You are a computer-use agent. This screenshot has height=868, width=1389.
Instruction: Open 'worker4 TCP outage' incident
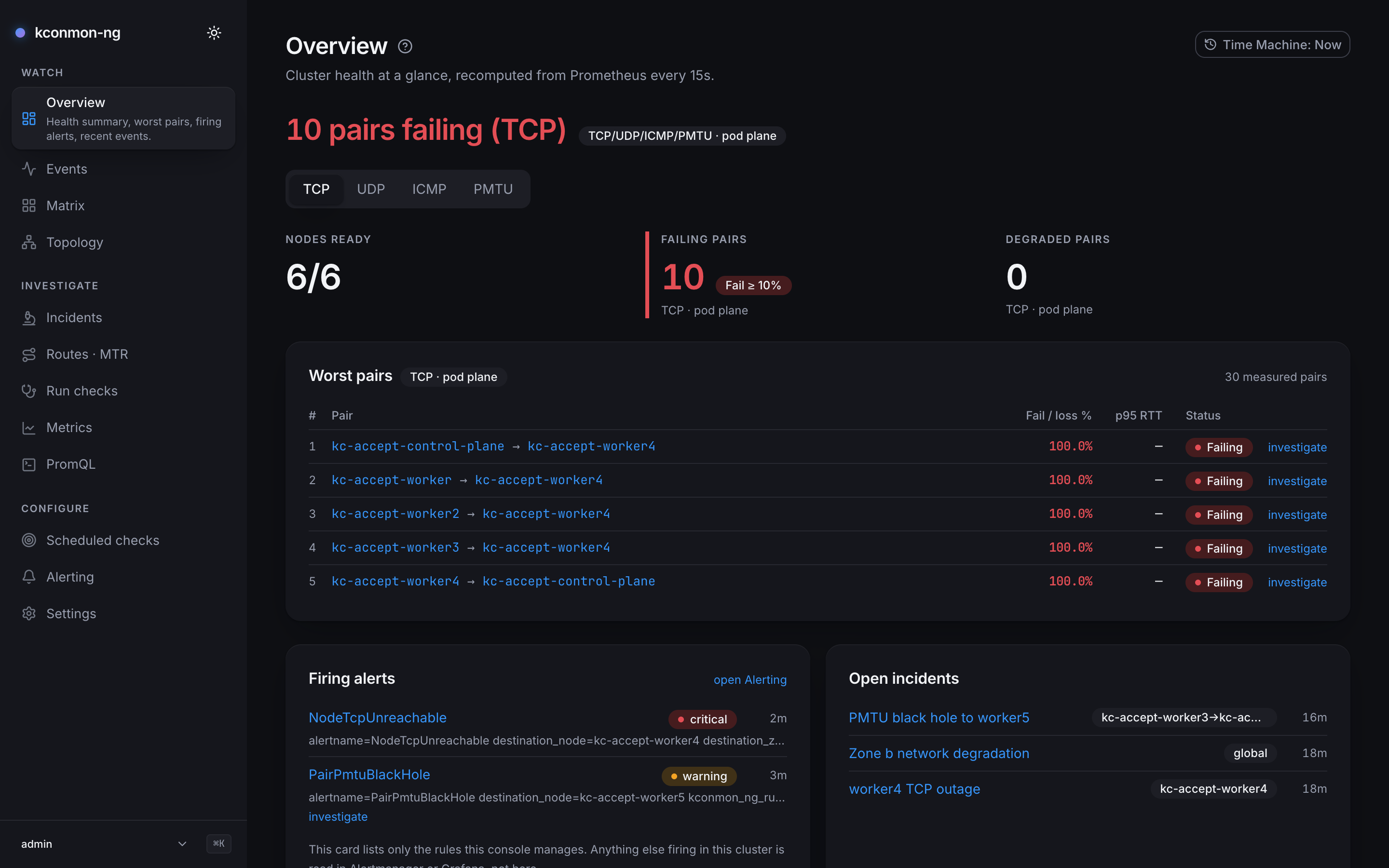pos(914,789)
